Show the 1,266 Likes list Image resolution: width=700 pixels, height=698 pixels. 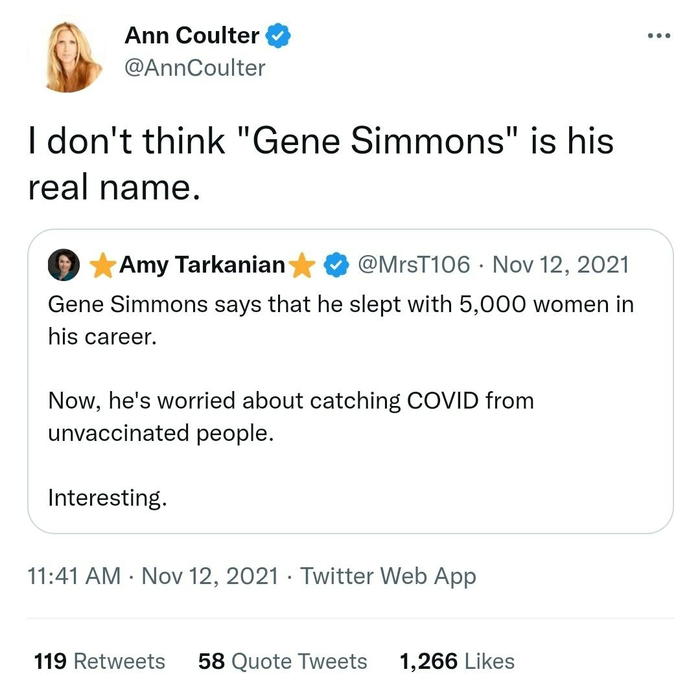point(456,661)
